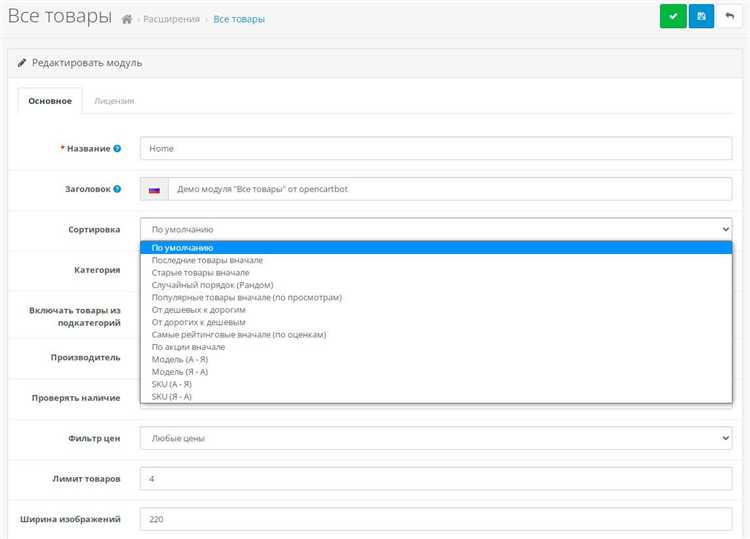Choose Случайный порядок (Рандом) option
This screenshot has width=750, height=539.
(436, 285)
